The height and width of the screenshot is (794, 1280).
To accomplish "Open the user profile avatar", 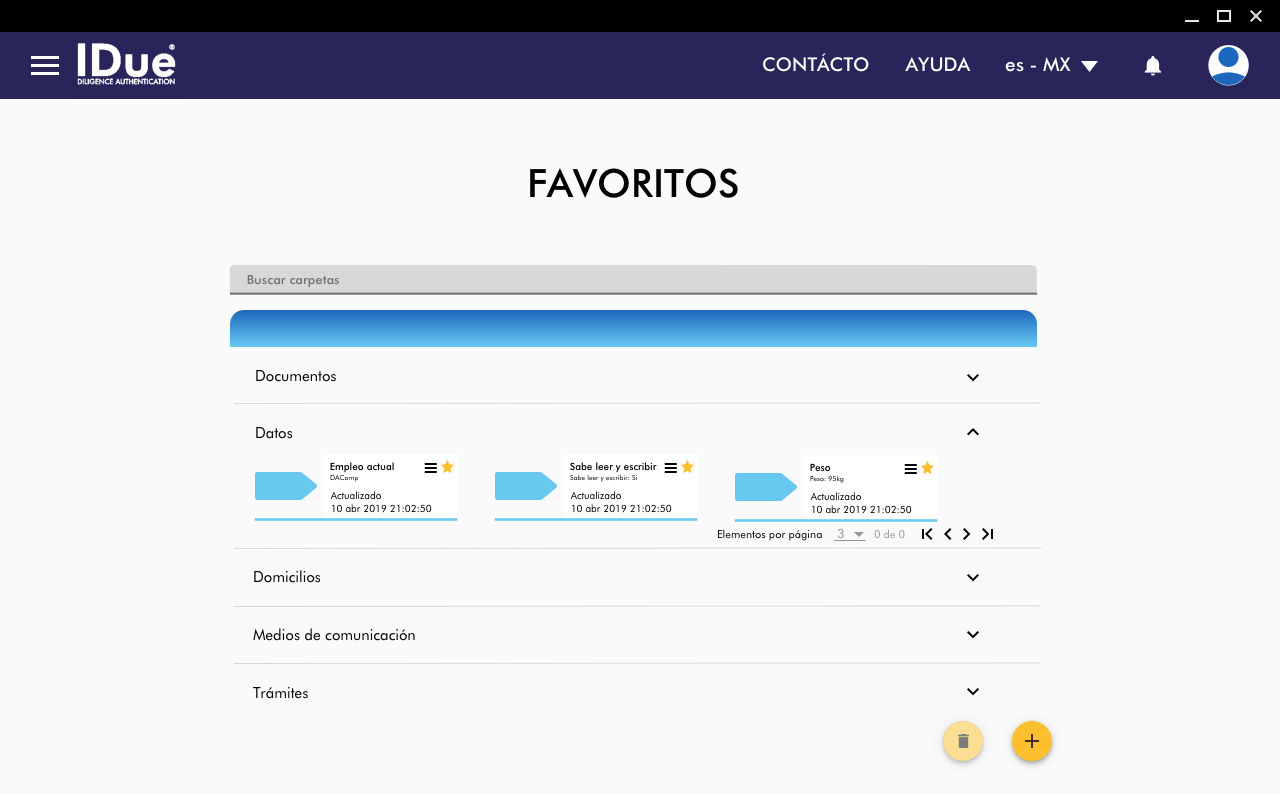I will 1228,65.
